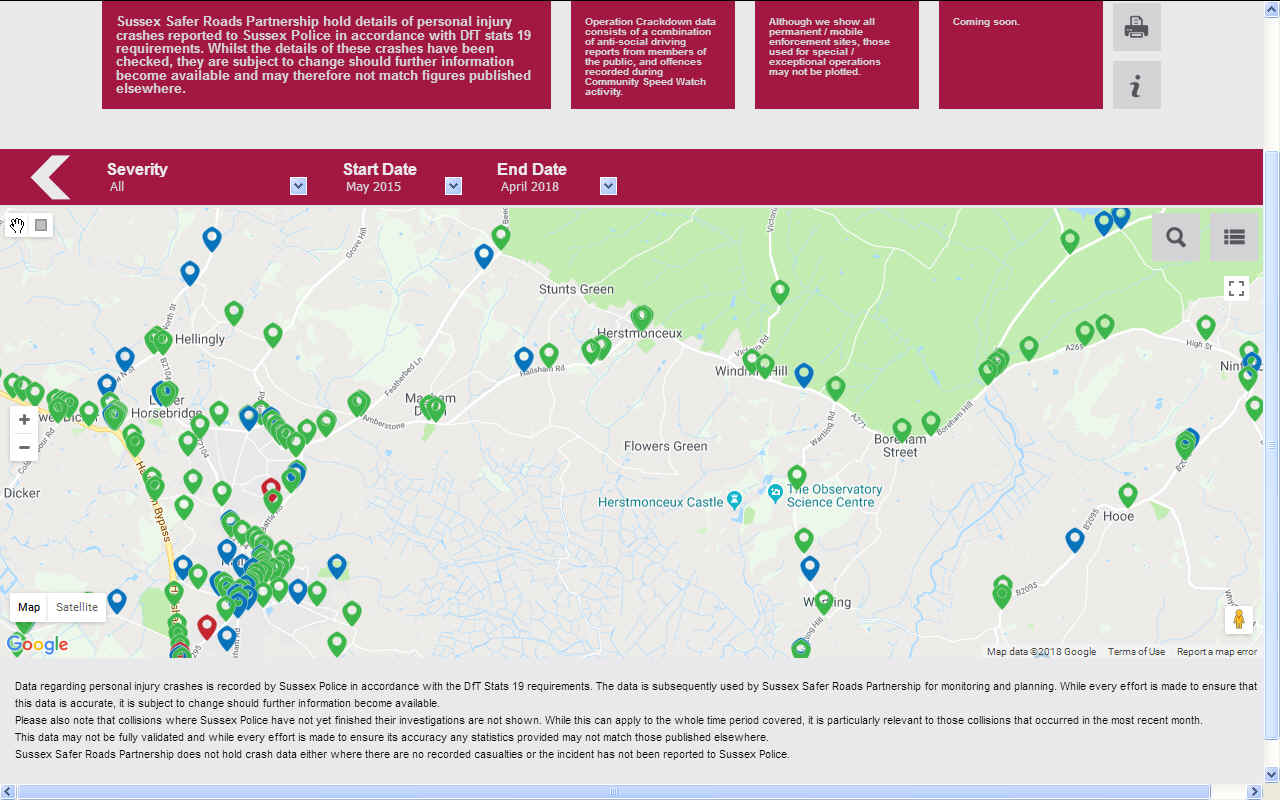Viewport: 1280px width, 800px height.
Task: Open the map search magnifier button
Action: click(x=1176, y=237)
